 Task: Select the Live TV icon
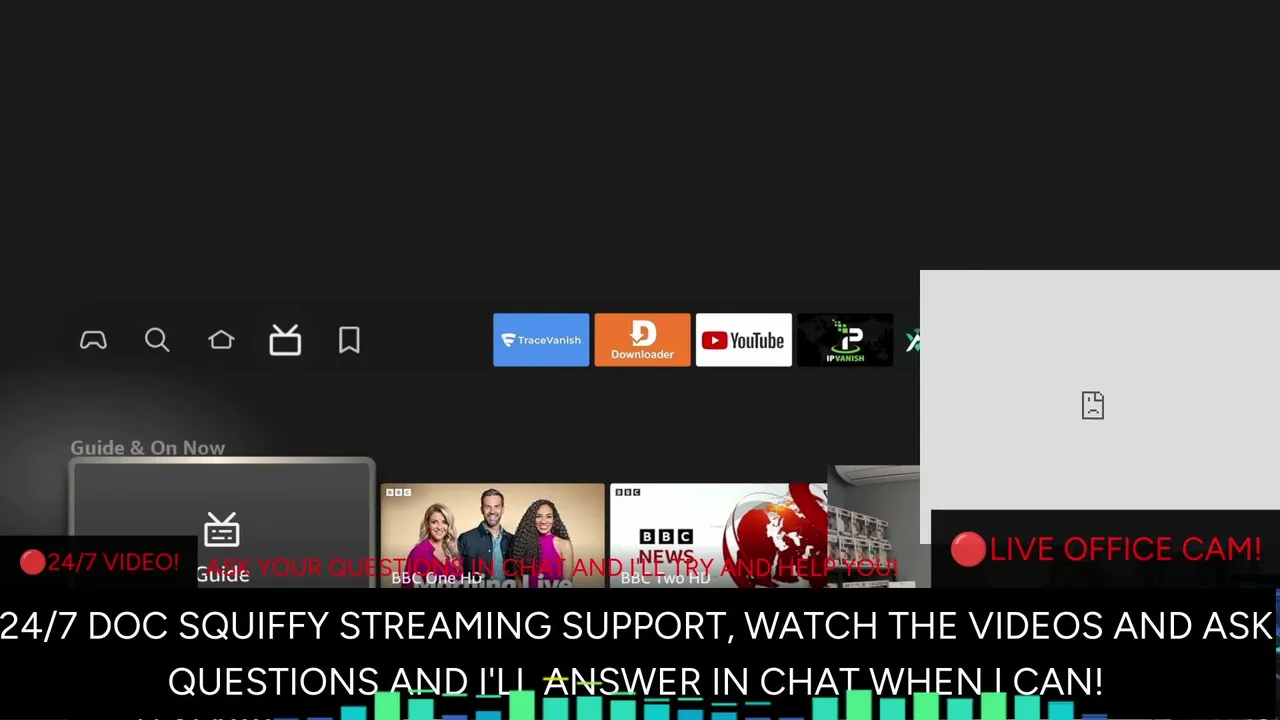(285, 340)
